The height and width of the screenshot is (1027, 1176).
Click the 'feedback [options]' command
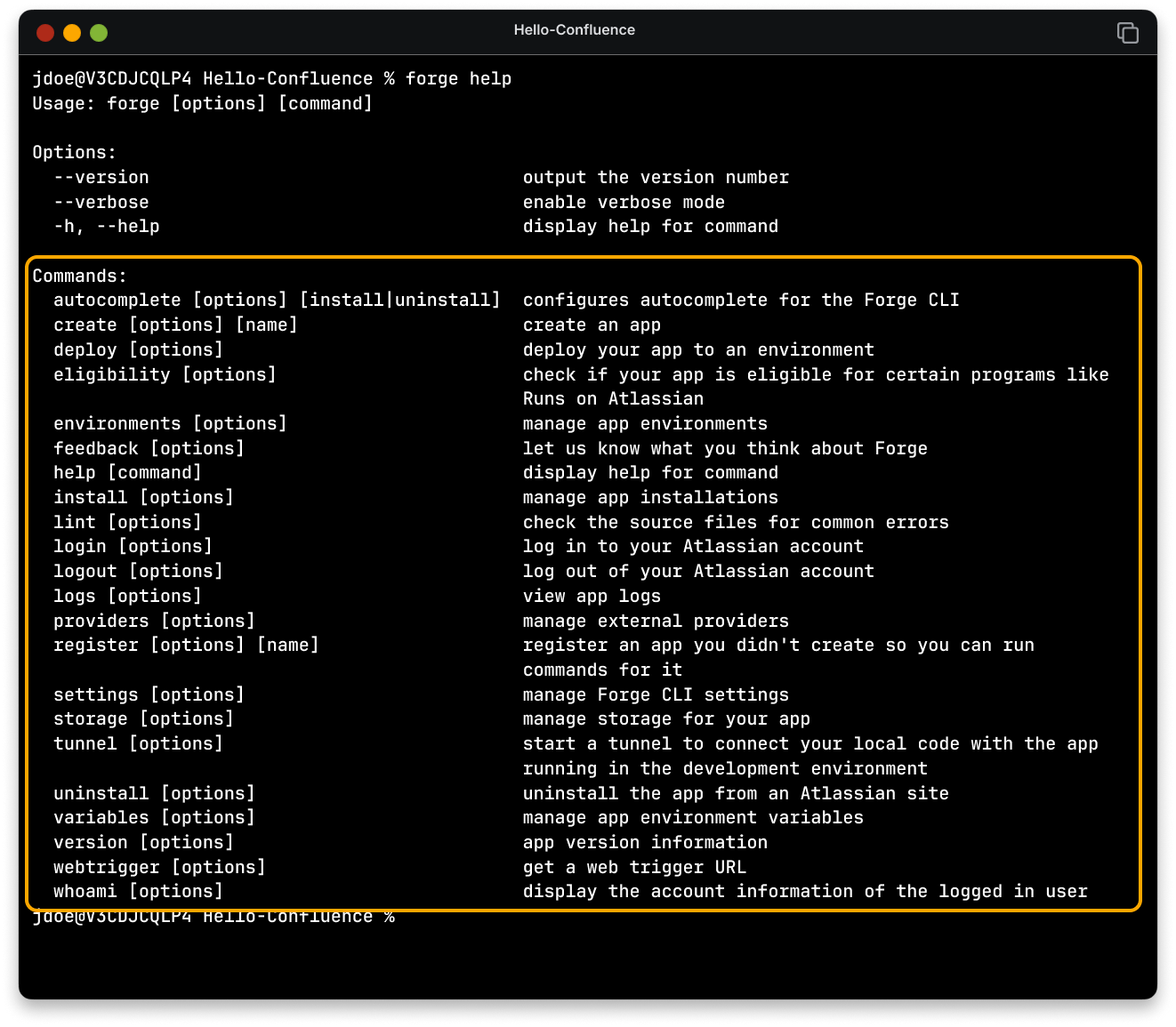pyautogui.click(x=149, y=448)
